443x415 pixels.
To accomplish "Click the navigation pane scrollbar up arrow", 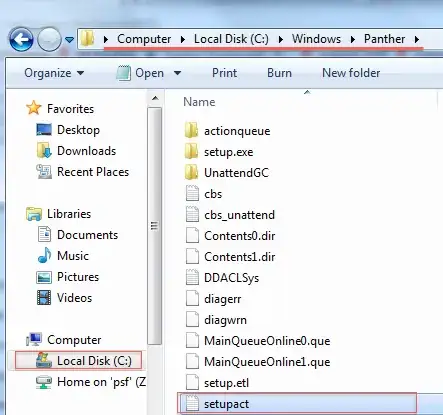I will click(x=155, y=98).
